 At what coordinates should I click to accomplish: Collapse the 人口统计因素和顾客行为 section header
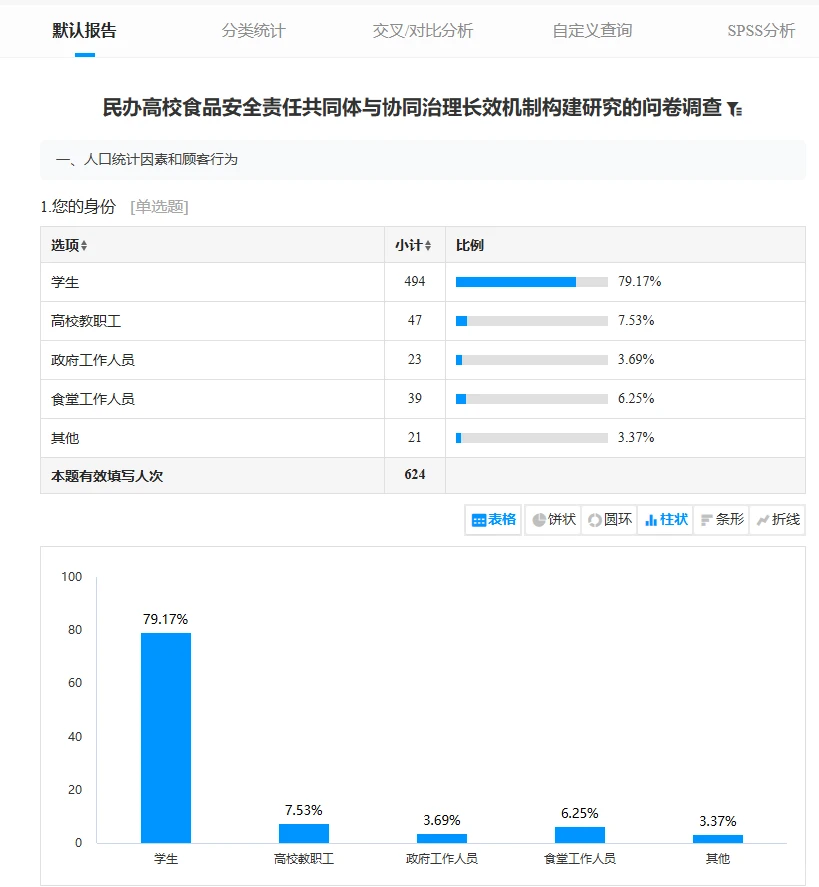(x=150, y=158)
